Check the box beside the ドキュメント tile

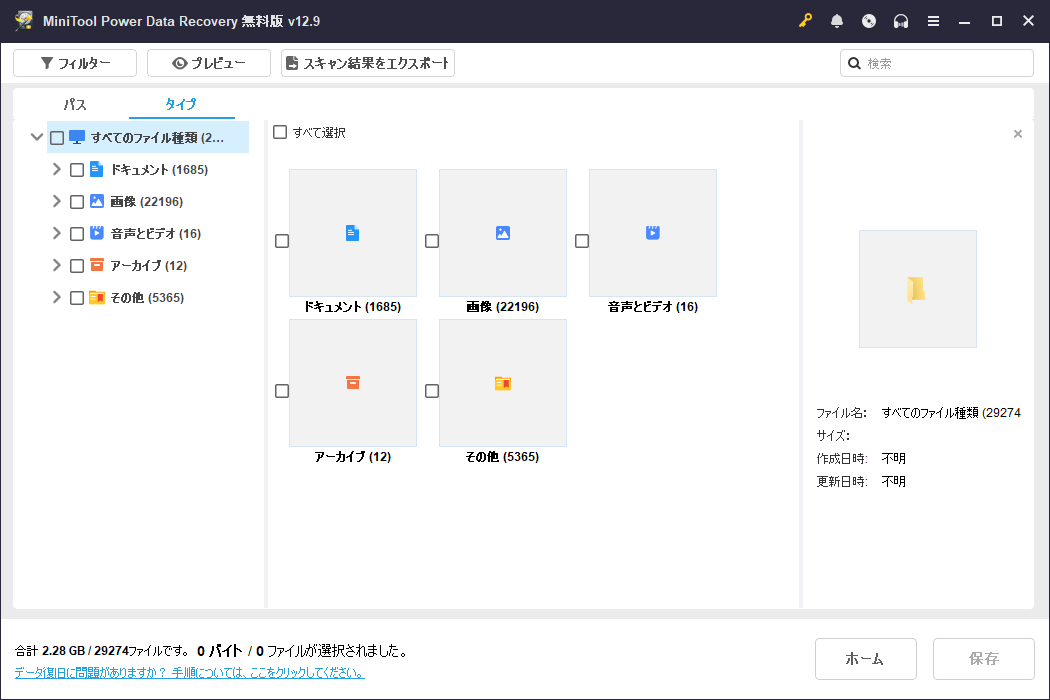tap(282, 240)
